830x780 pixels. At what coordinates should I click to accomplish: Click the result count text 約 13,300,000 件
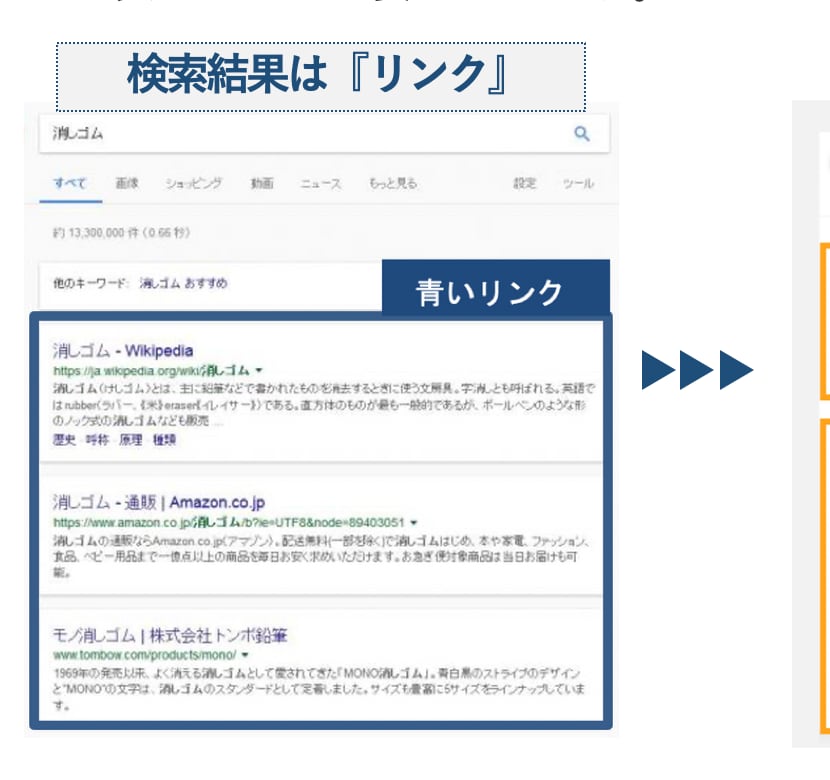(x=121, y=233)
